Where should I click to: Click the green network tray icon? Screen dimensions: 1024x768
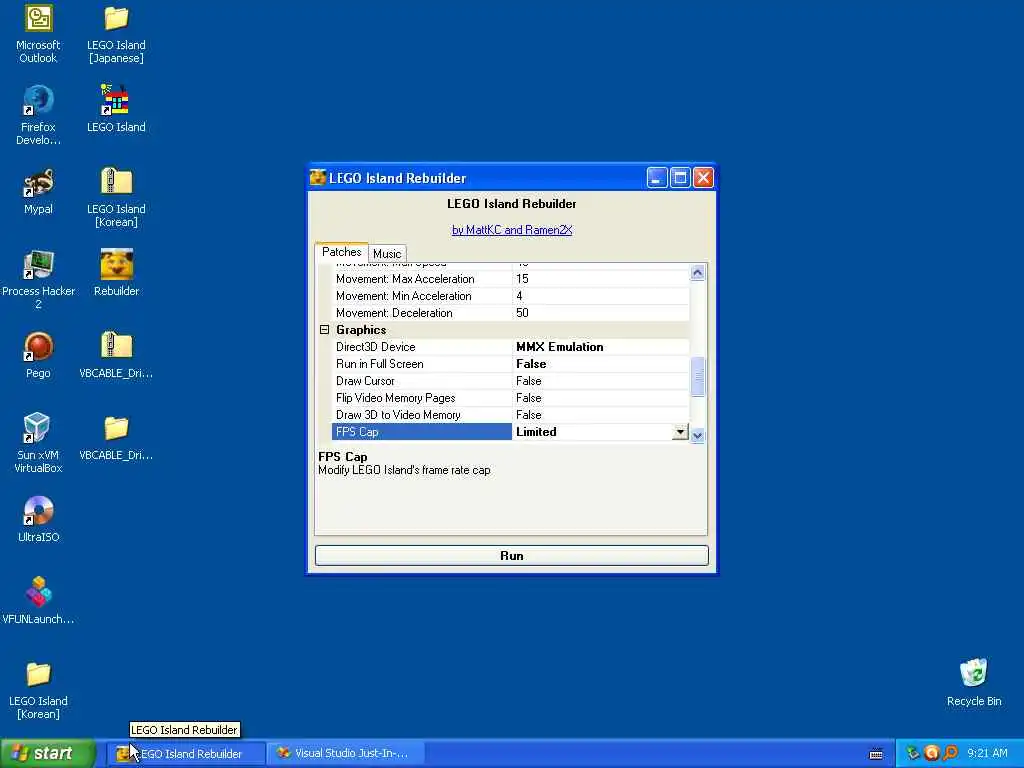pos(912,753)
